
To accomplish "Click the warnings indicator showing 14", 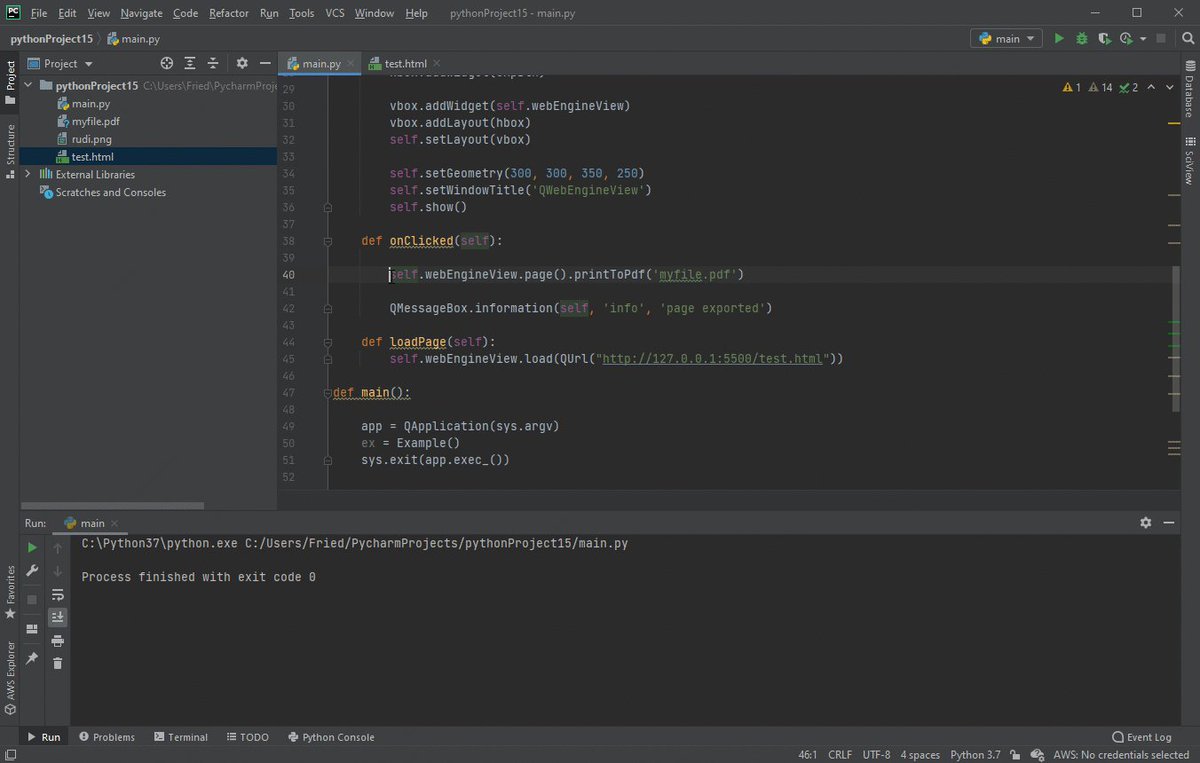I will (x=1100, y=88).
